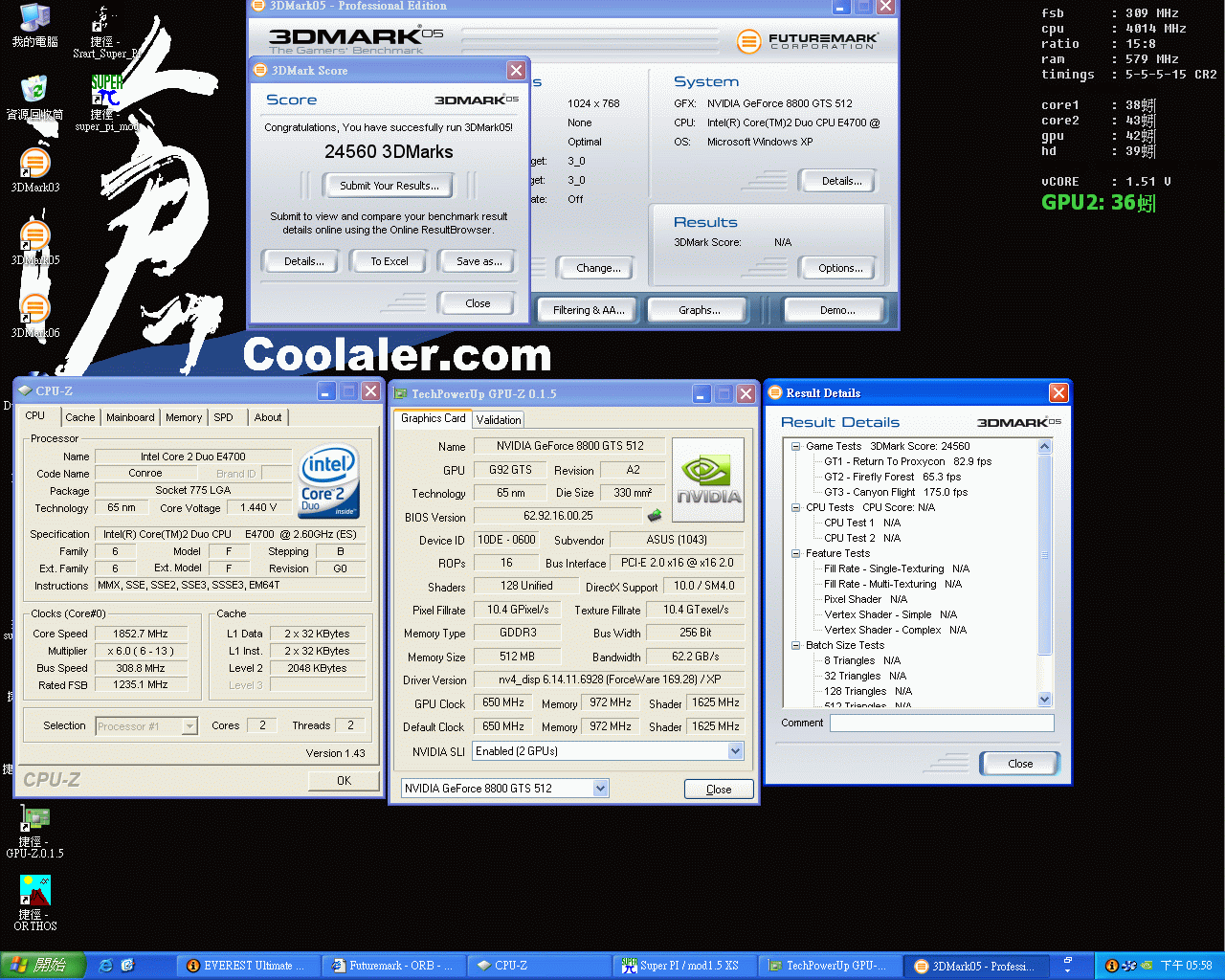Switch to Futuremark - ORB taskbar item
The image size is (1225, 980).
pyautogui.click(x=392, y=966)
